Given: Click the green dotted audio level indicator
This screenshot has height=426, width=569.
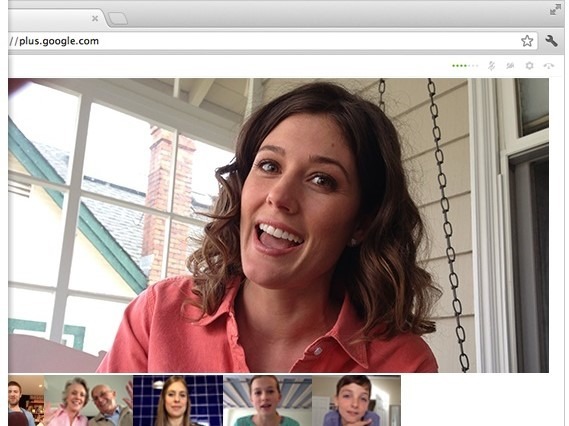Looking at the screenshot, I should pos(465,66).
